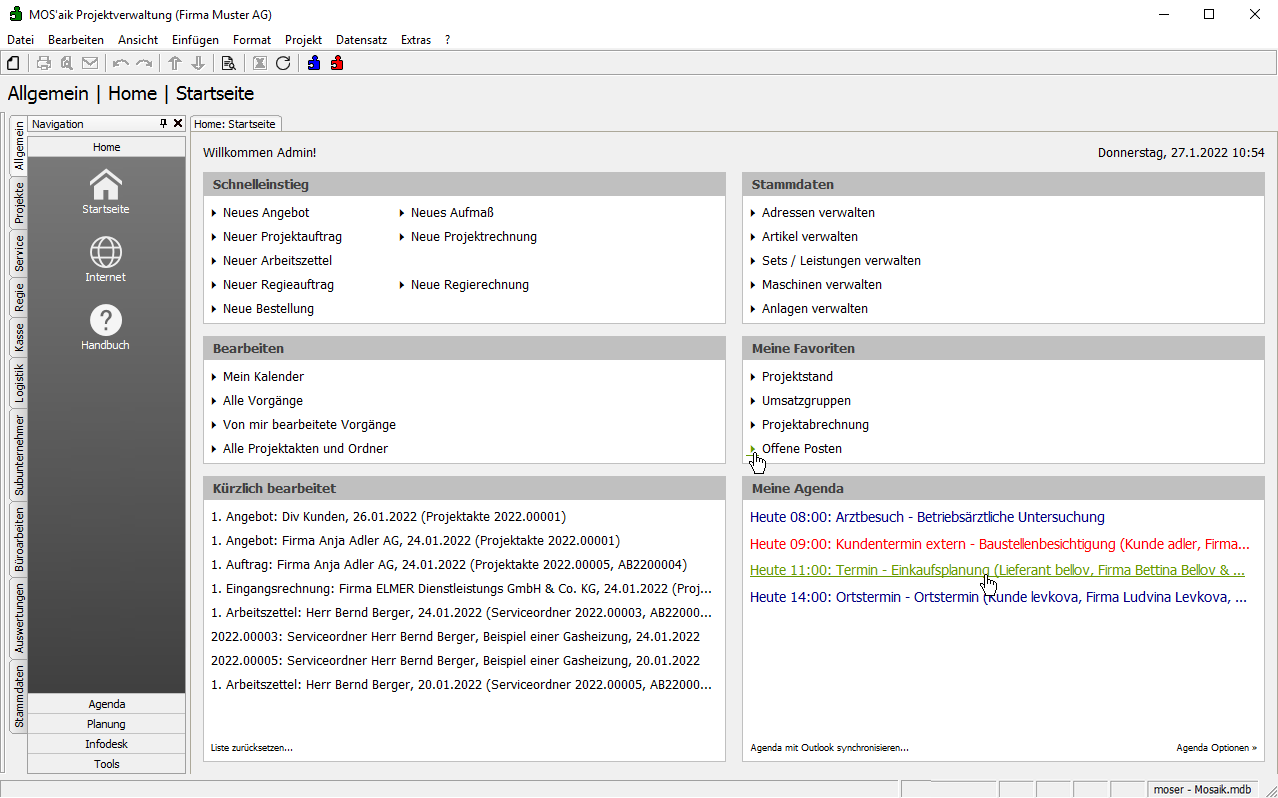Expand the Agenda section in Navigation
This screenshot has height=798, width=1278.
[x=106, y=704]
